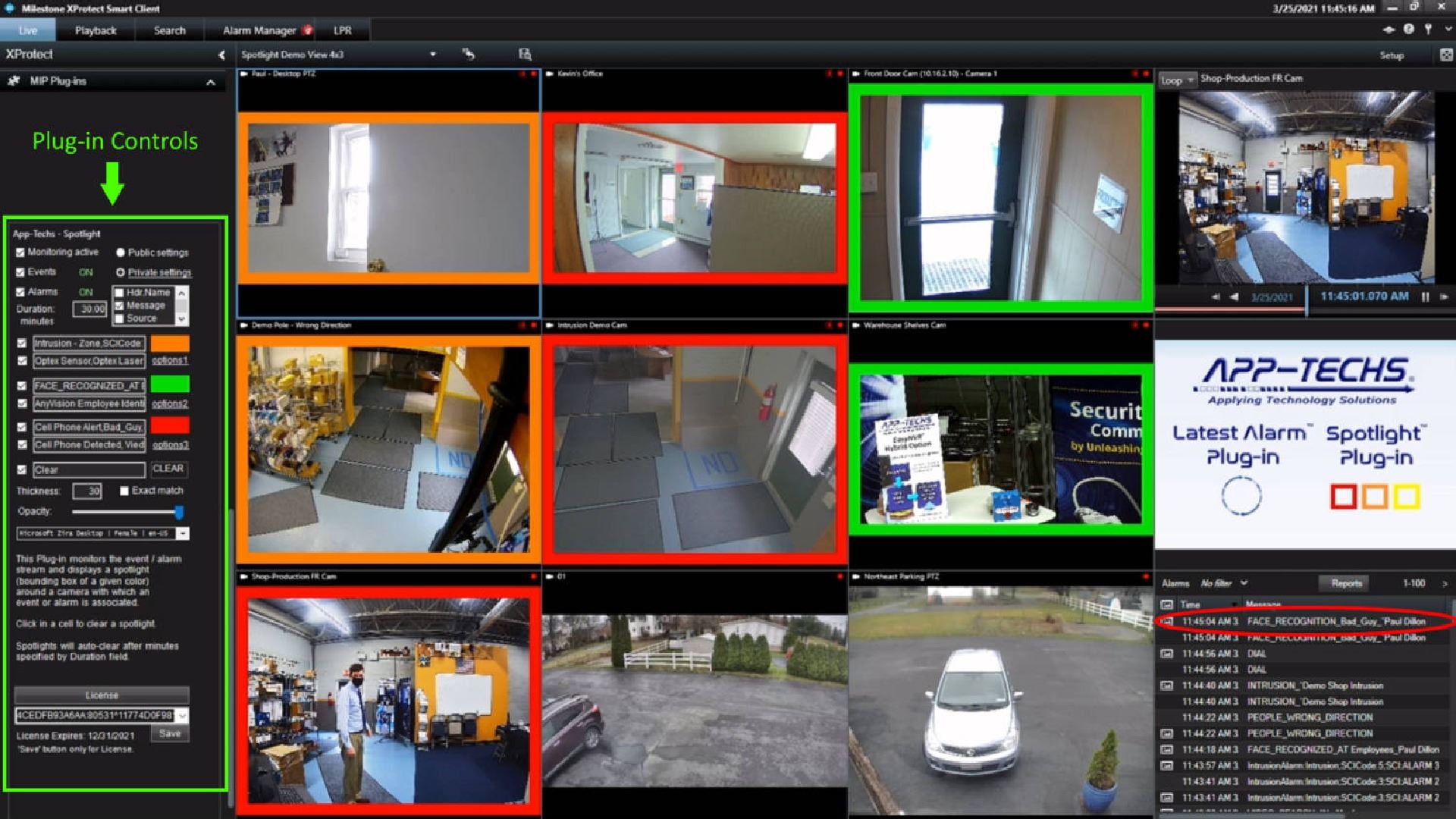Click the CLEAR button

[168, 469]
